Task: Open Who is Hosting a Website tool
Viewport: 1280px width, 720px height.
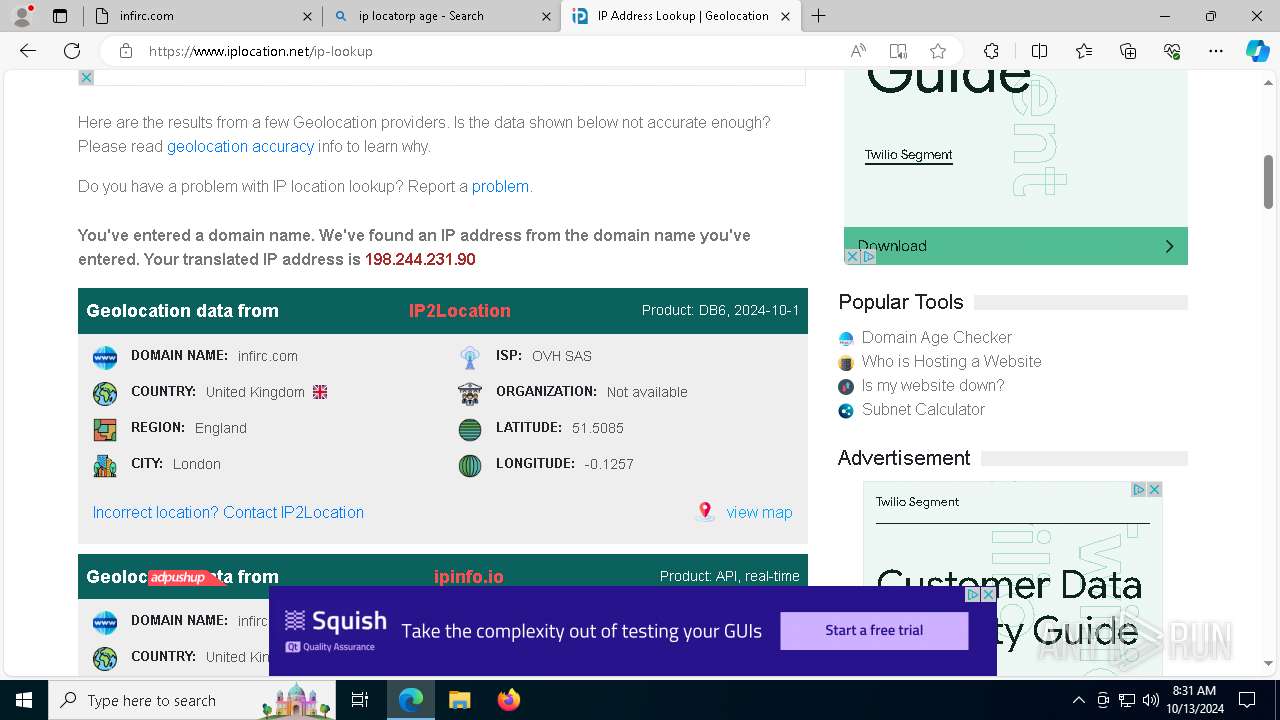Action: [x=951, y=362]
